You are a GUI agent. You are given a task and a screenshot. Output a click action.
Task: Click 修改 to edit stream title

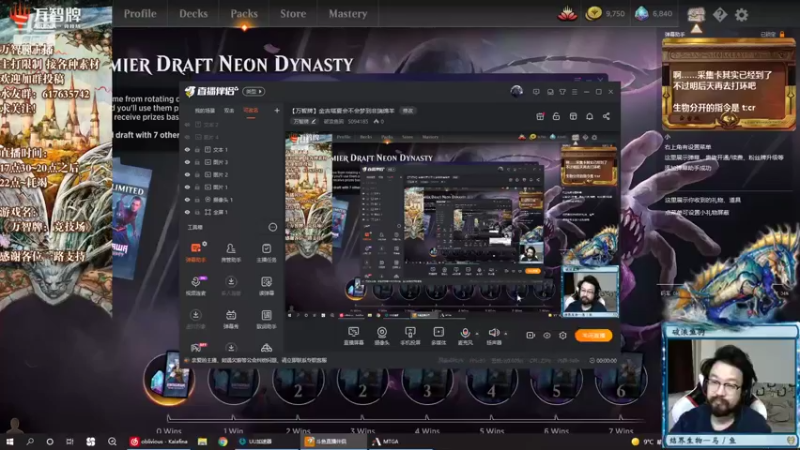coord(408,110)
